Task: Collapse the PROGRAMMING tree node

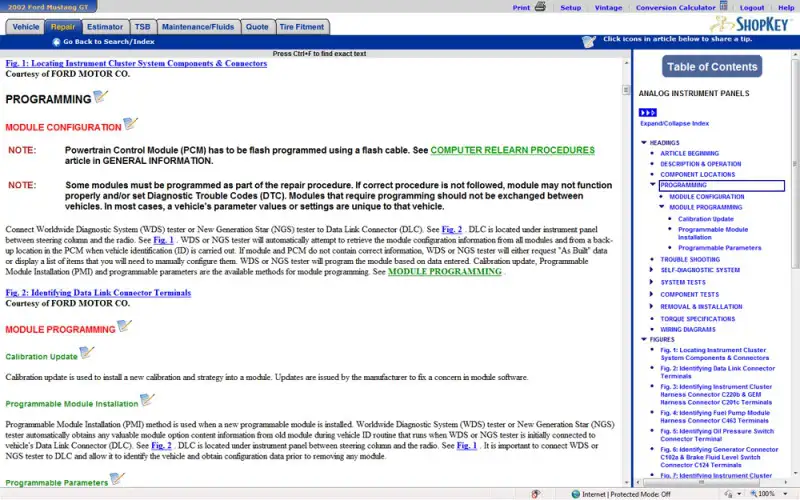Action: (653, 184)
